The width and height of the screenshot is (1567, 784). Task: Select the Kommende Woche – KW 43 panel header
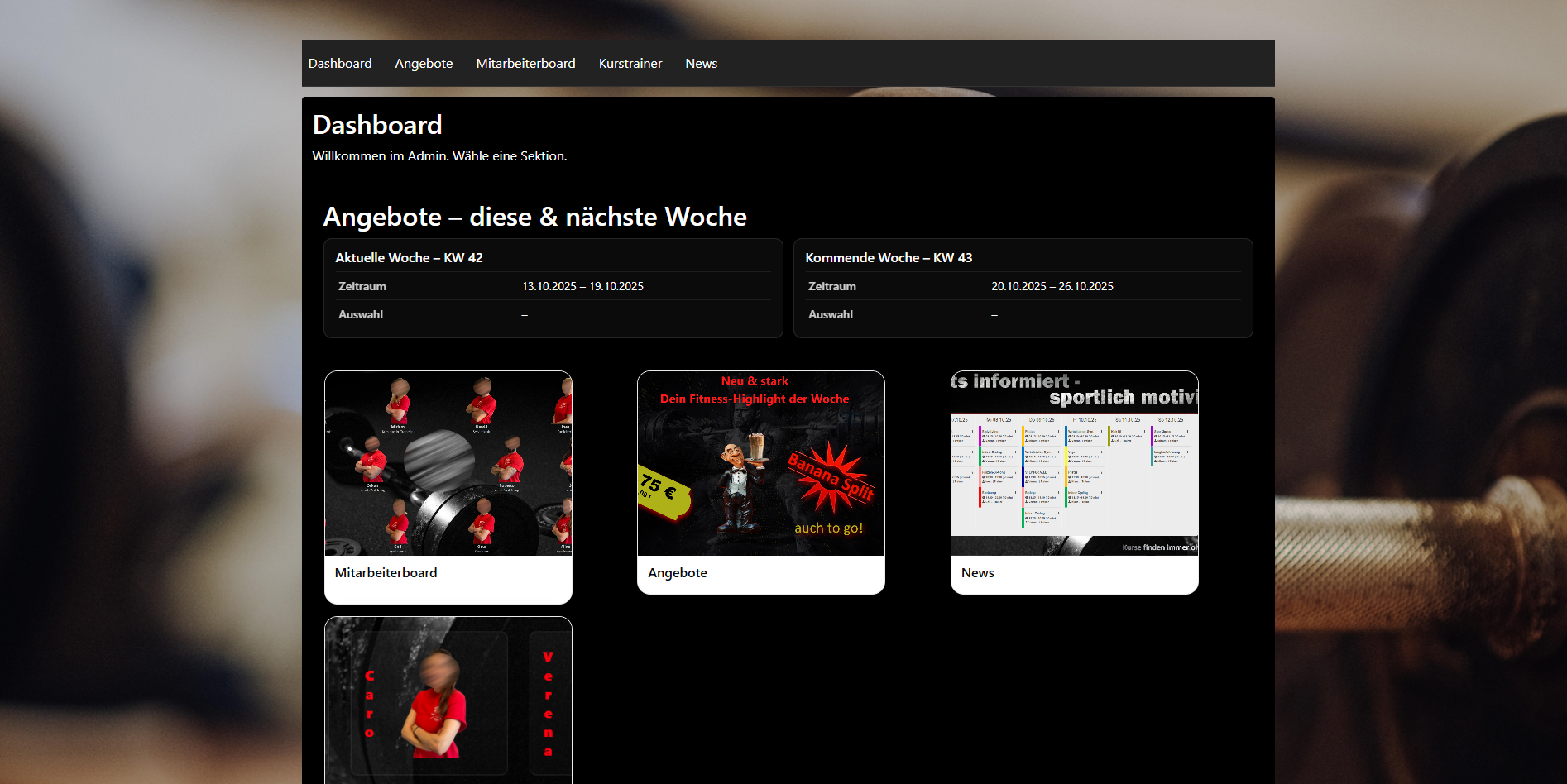[889, 258]
